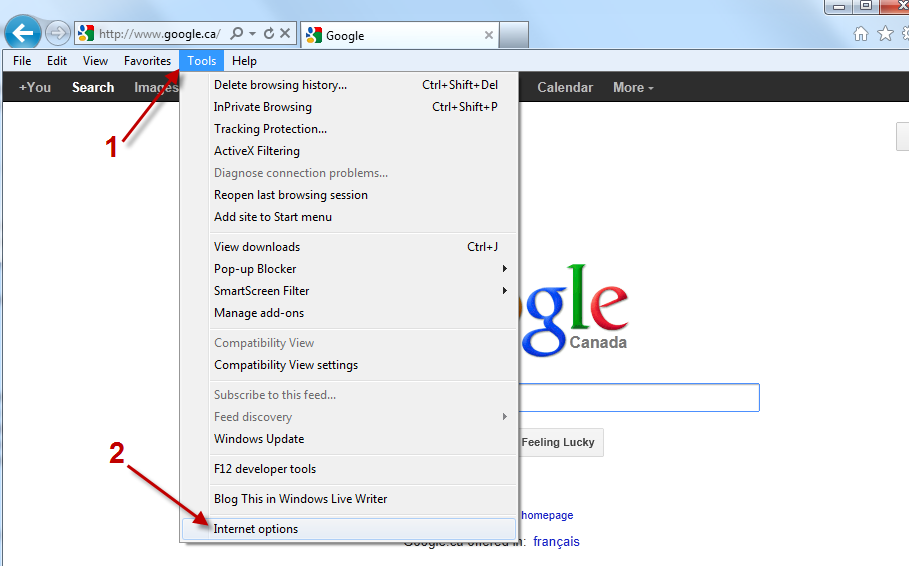Click Windows Update entry

[349, 439]
